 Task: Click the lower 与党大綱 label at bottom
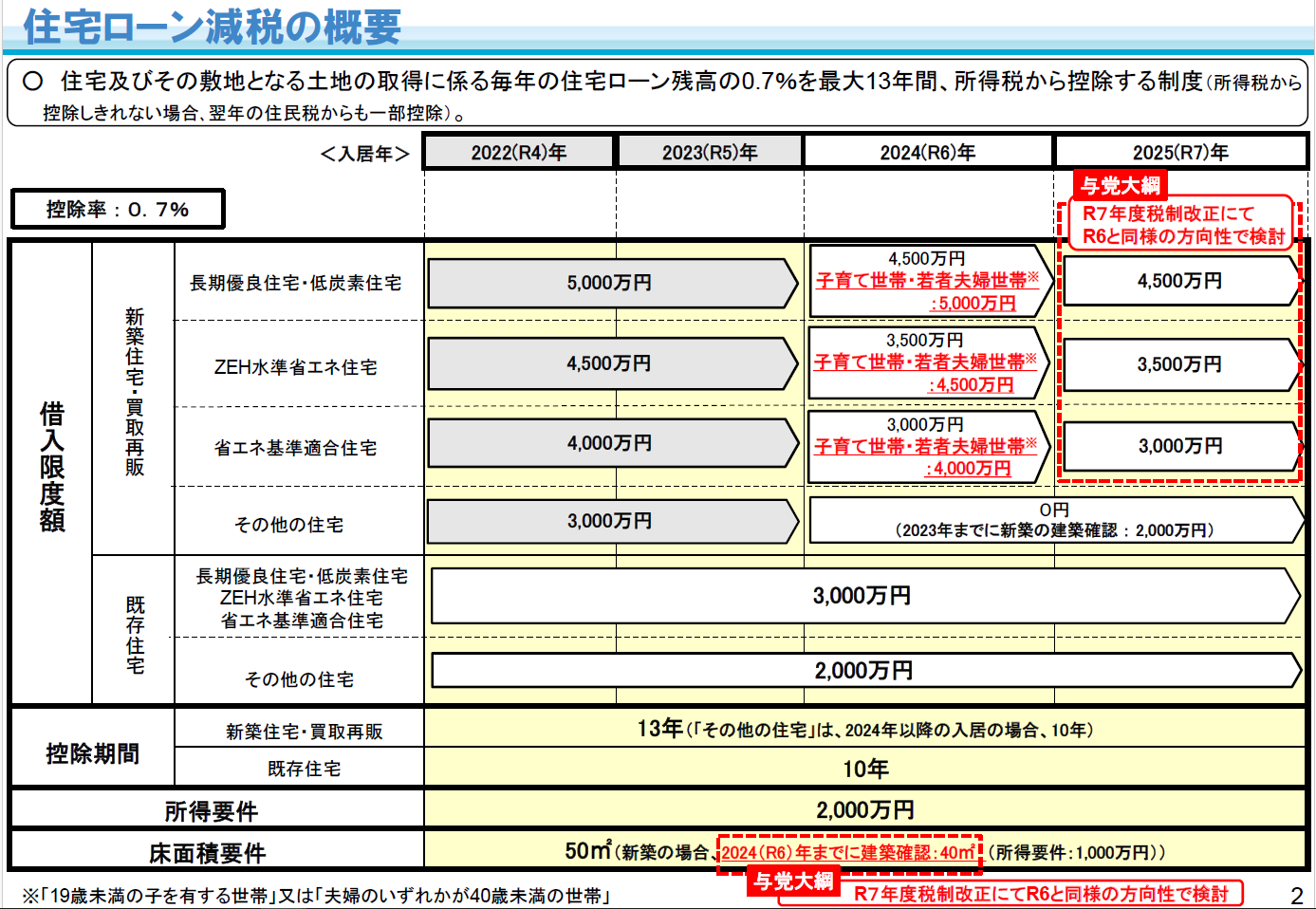(x=793, y=881)
